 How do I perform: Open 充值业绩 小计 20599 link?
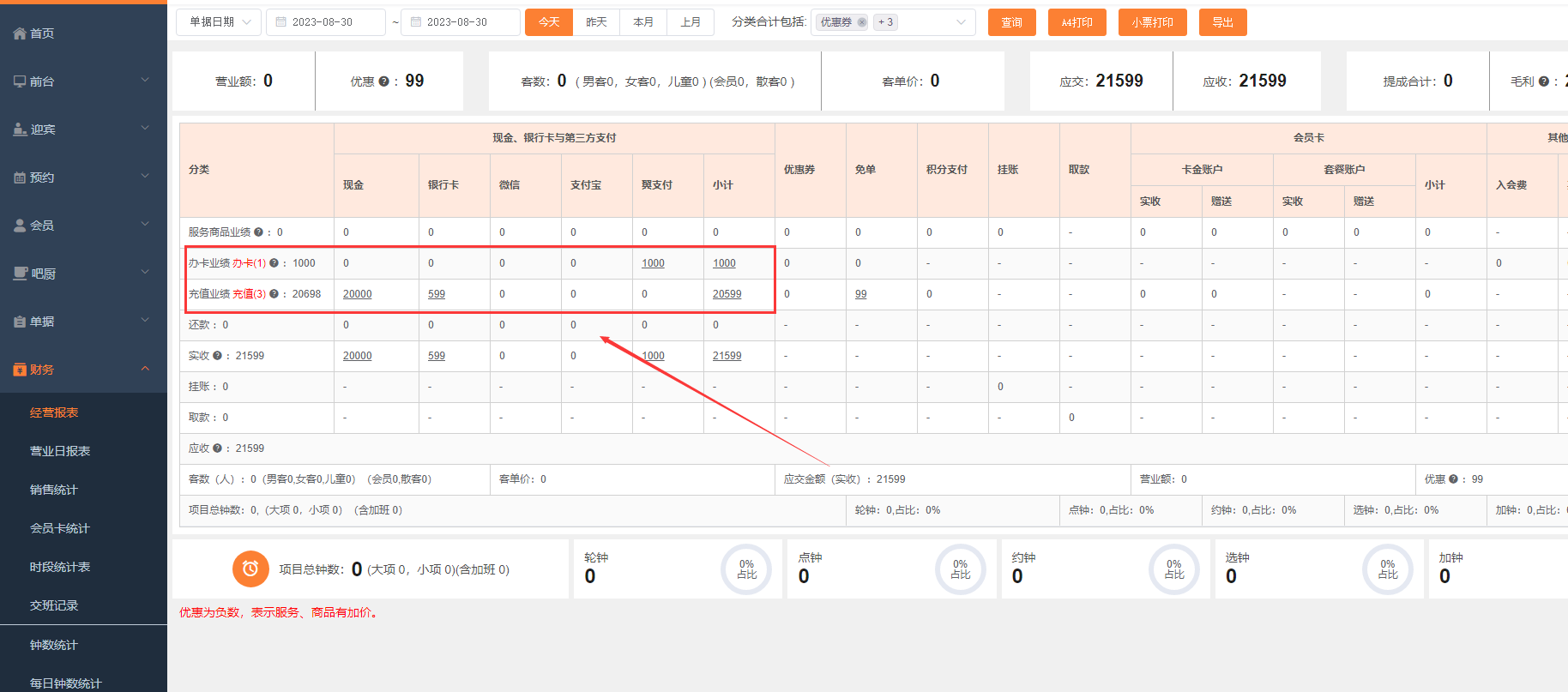point(727,294)
